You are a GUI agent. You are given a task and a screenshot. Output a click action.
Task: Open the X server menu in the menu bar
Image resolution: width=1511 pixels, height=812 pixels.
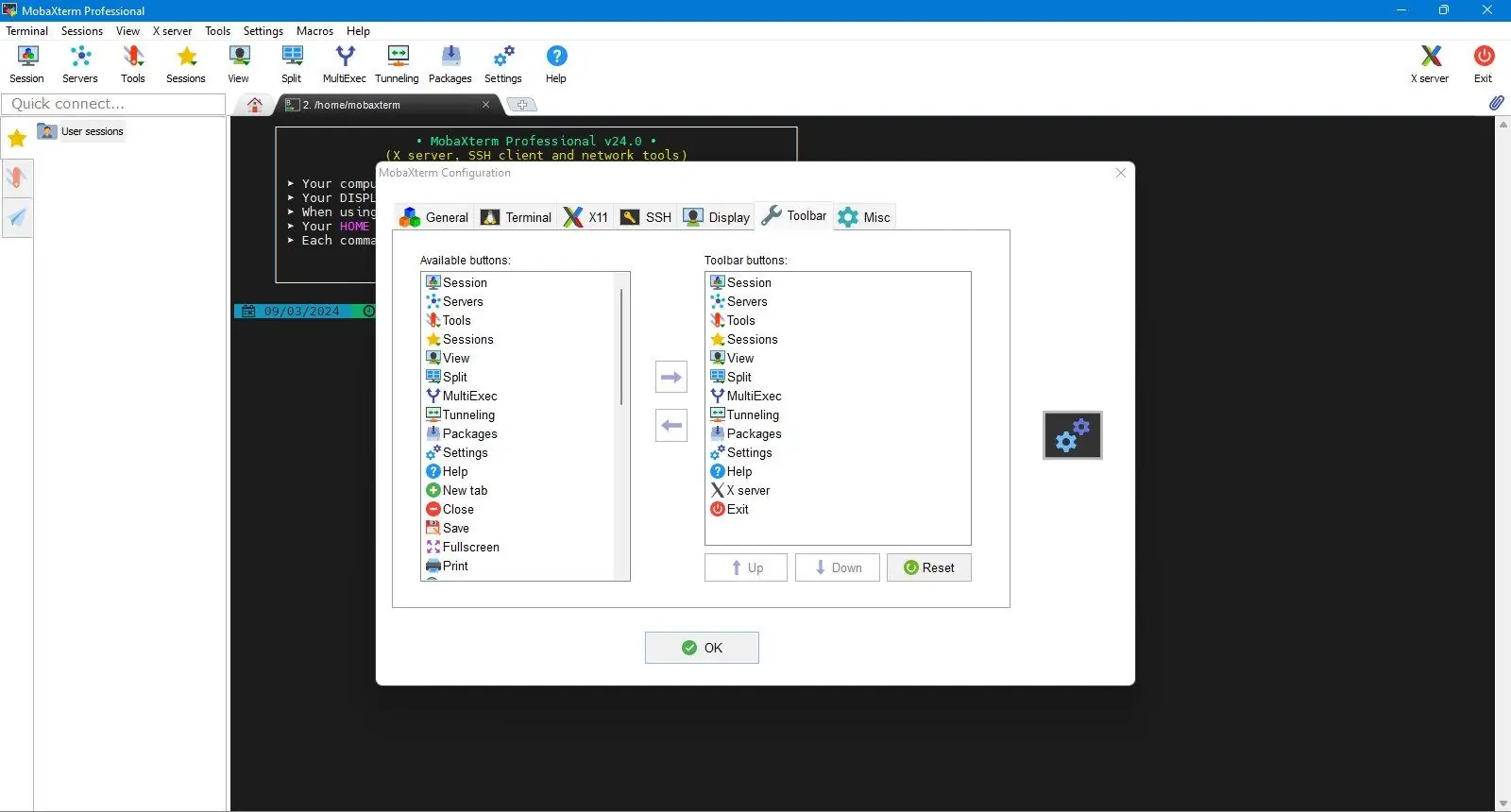tap(173, 31)
